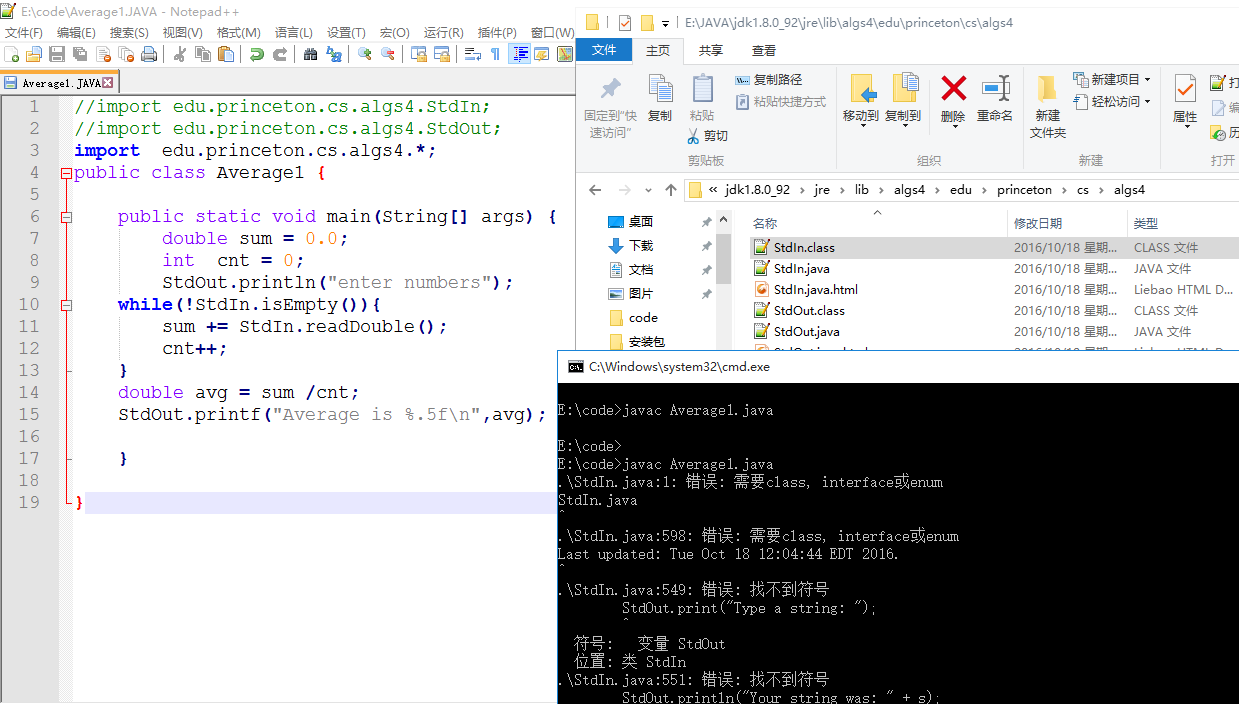Collapse the Average1 class fold marker
Image resolution: width=1239 pixels, height=704 pixels.
(67, 173)
